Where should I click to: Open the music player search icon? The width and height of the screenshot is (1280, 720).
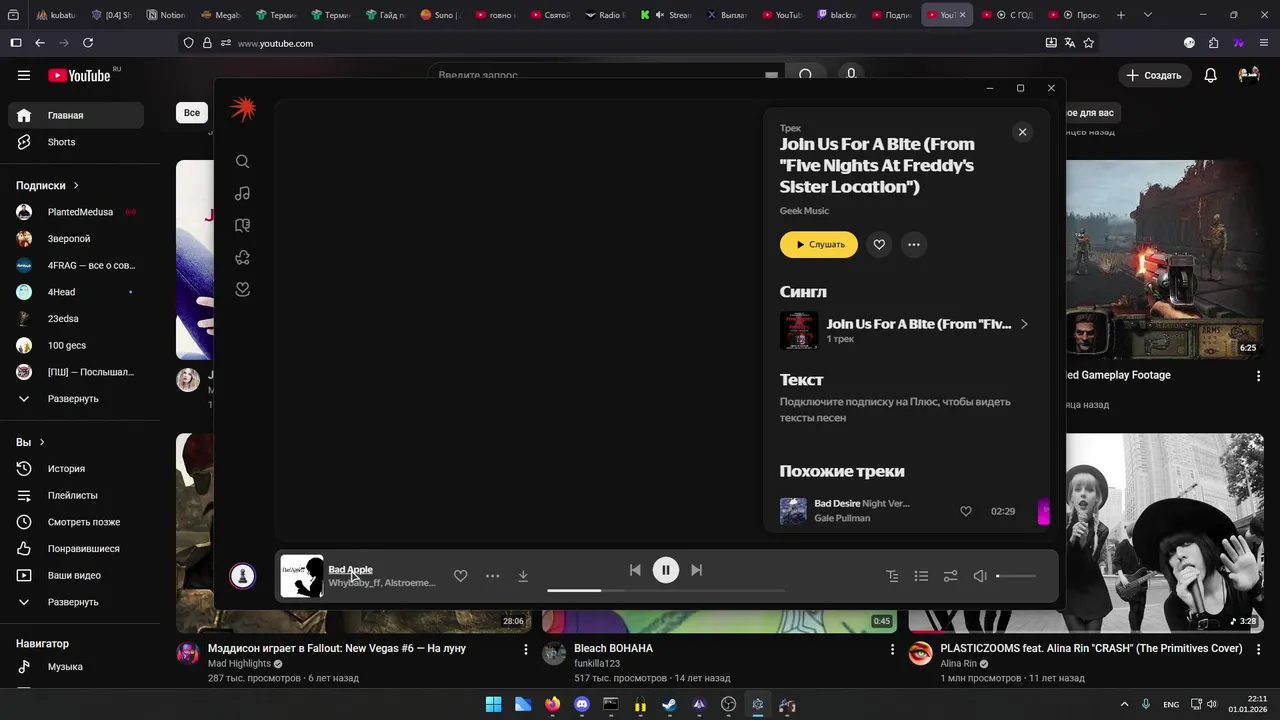(242, 161)
